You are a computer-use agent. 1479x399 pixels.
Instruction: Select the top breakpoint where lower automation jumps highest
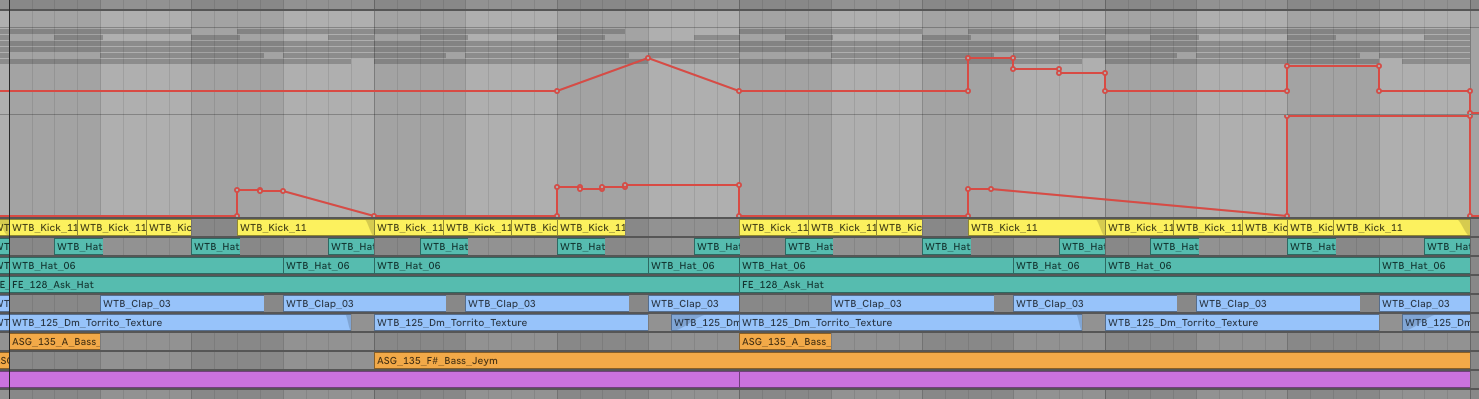(x=1287, y=117)
